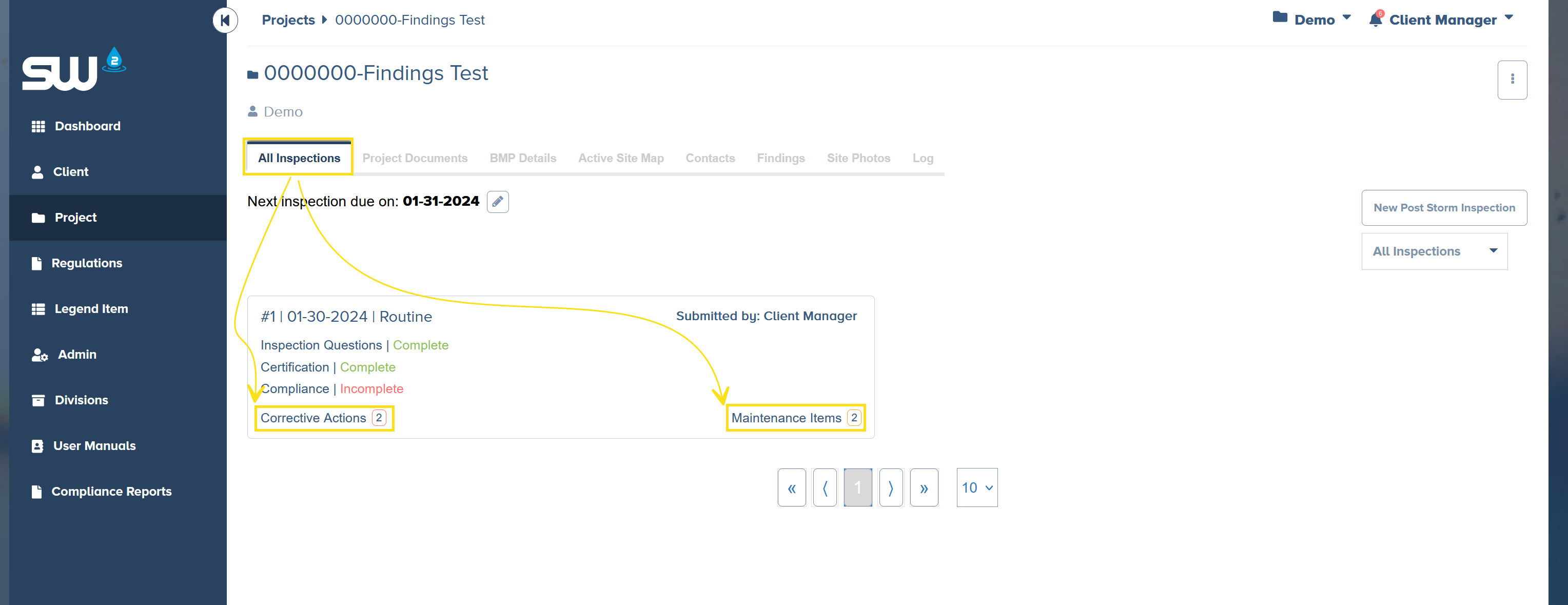Go to the last page of results

tap(924, 487)
